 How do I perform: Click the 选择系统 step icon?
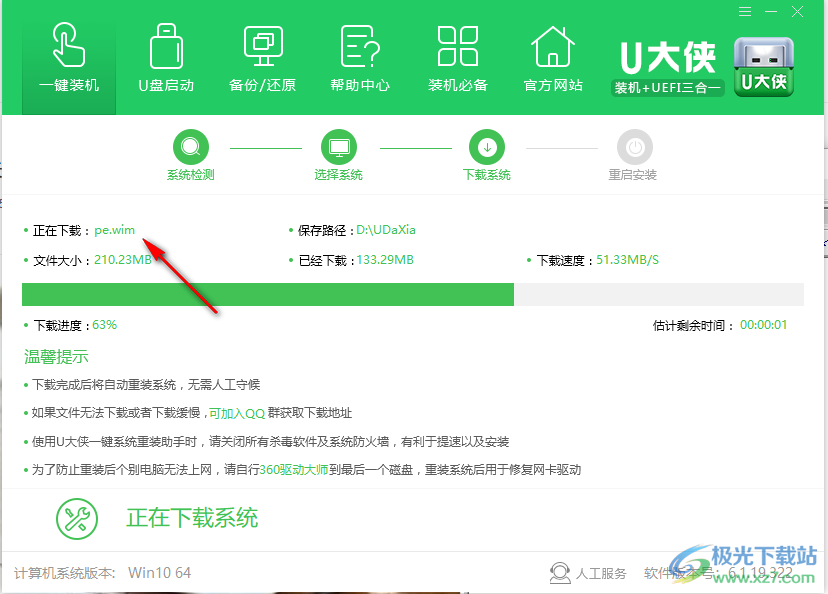339,147
